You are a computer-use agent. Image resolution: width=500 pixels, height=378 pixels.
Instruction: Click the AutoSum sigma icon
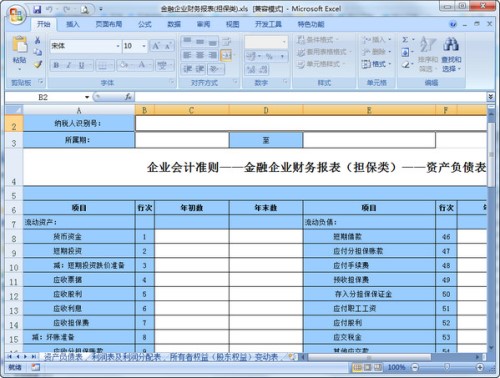click(x=405, y=40)
